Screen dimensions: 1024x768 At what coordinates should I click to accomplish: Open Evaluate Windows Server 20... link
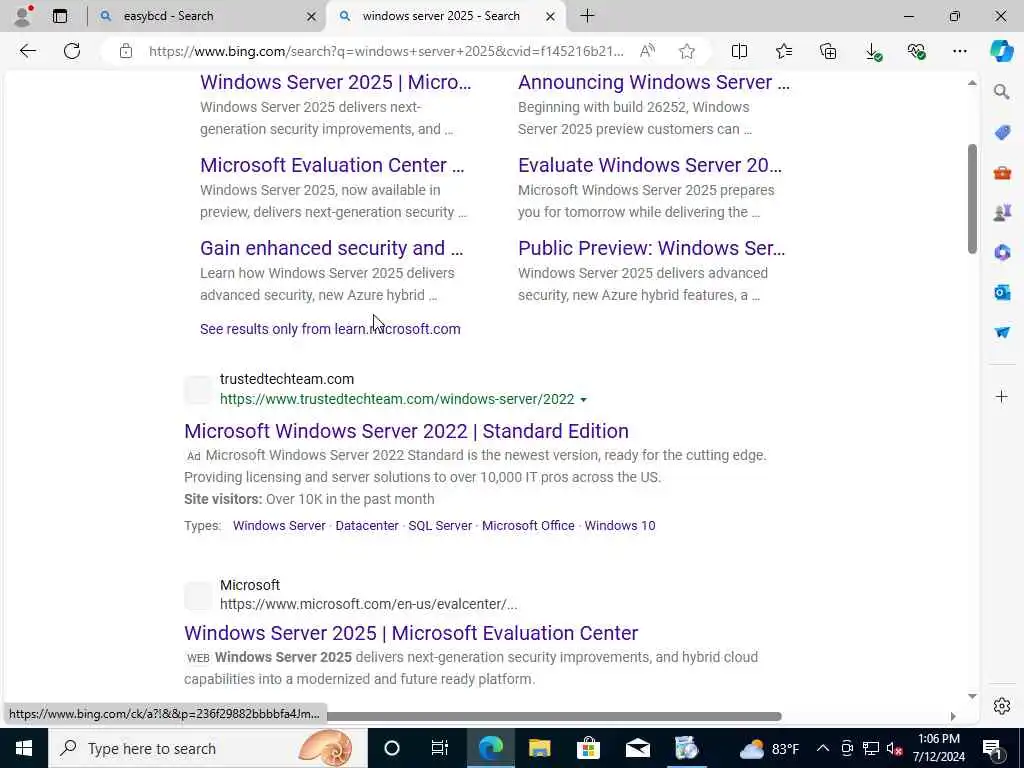click(650, 165)
